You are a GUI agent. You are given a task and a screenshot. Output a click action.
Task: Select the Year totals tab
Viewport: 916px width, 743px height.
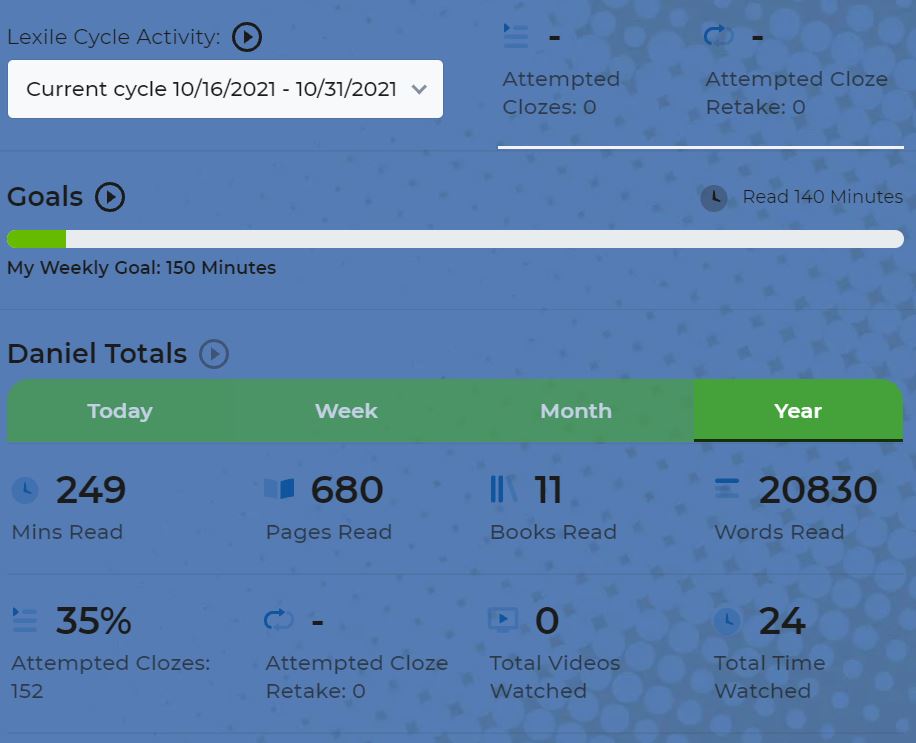[798, 411]
